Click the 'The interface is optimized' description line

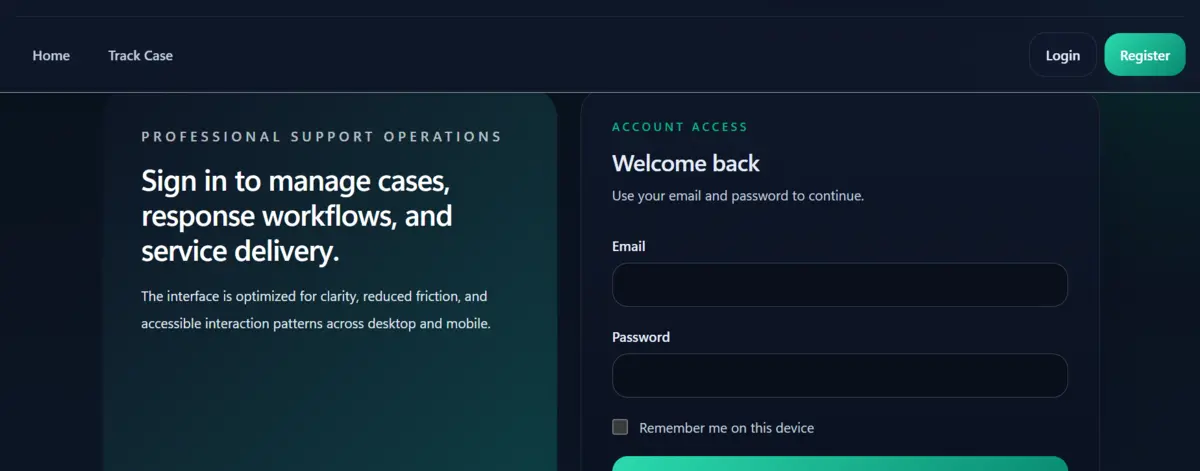[313, 297]
